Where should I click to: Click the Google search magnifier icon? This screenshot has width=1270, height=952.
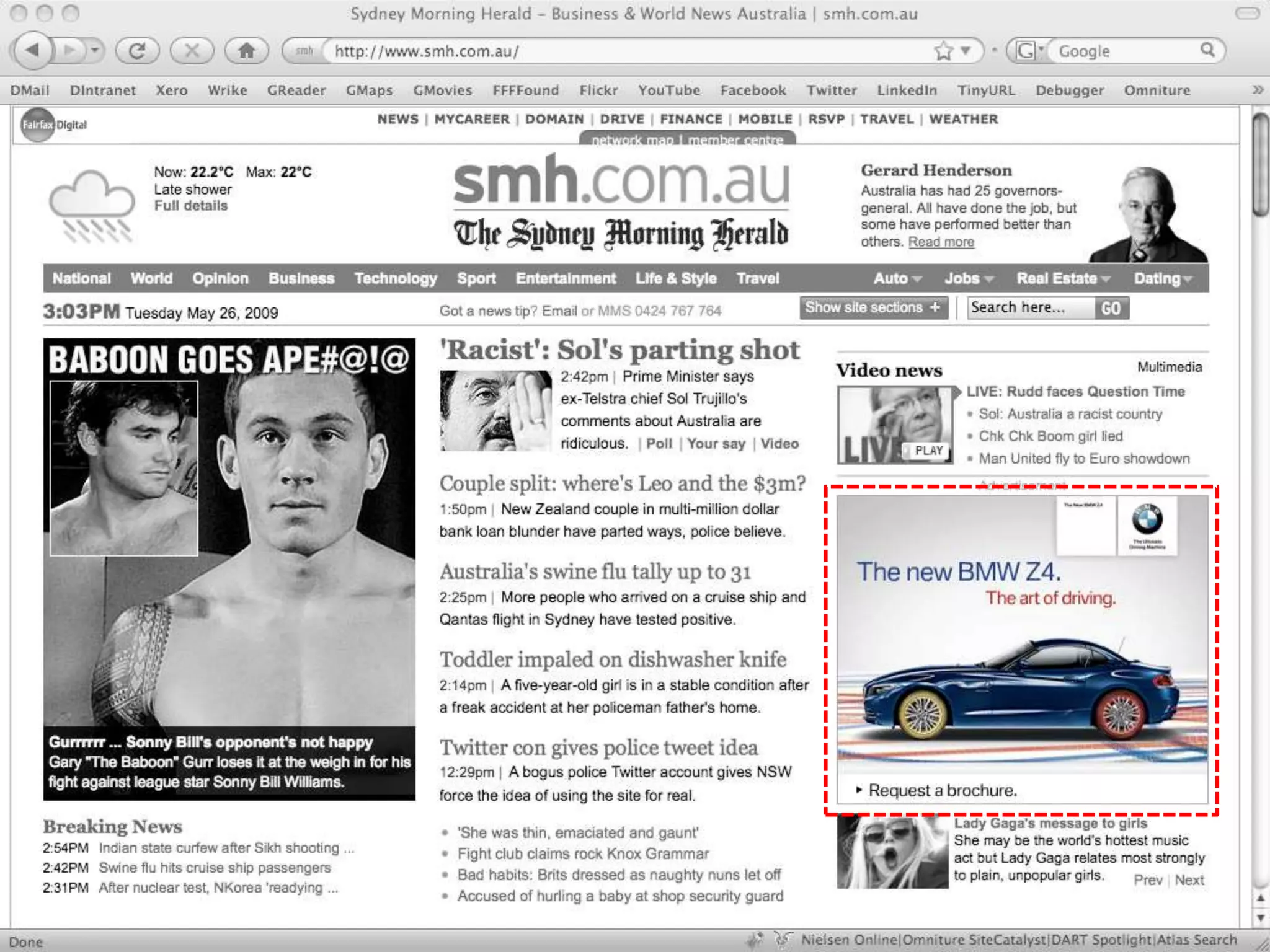pyautogui.click(x=1207, y=50)
